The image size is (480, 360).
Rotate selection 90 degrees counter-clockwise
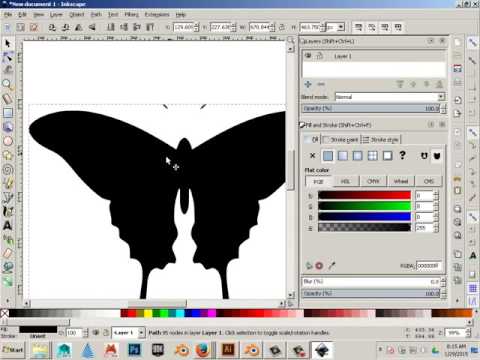[x=52, y=27]
